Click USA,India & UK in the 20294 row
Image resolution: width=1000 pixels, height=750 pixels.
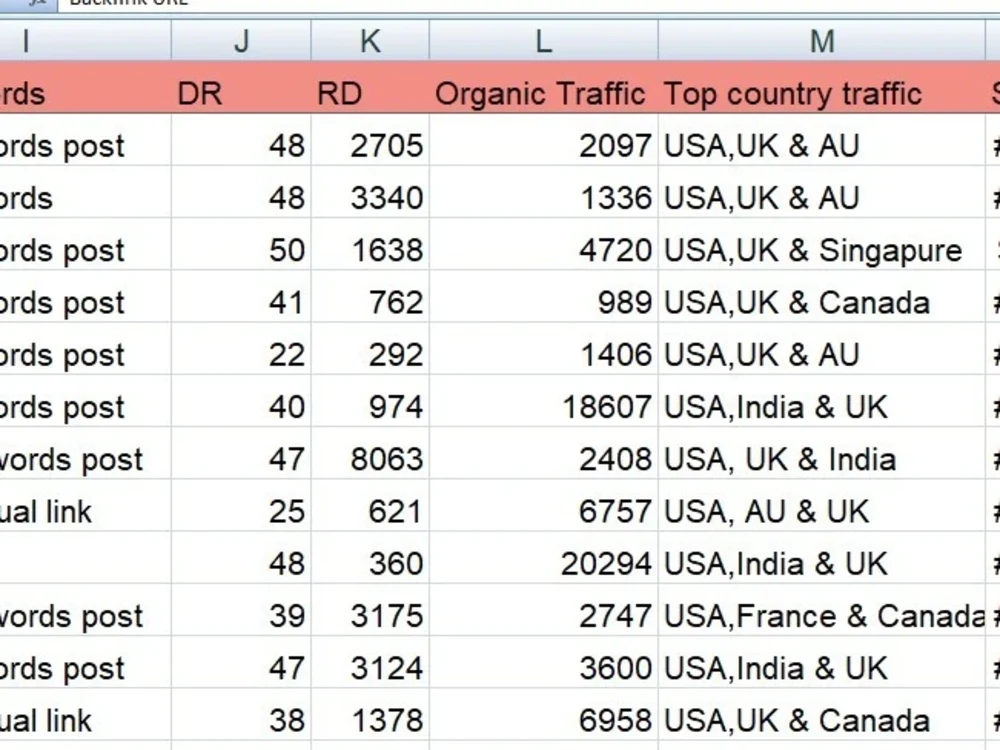coord(821,559)
